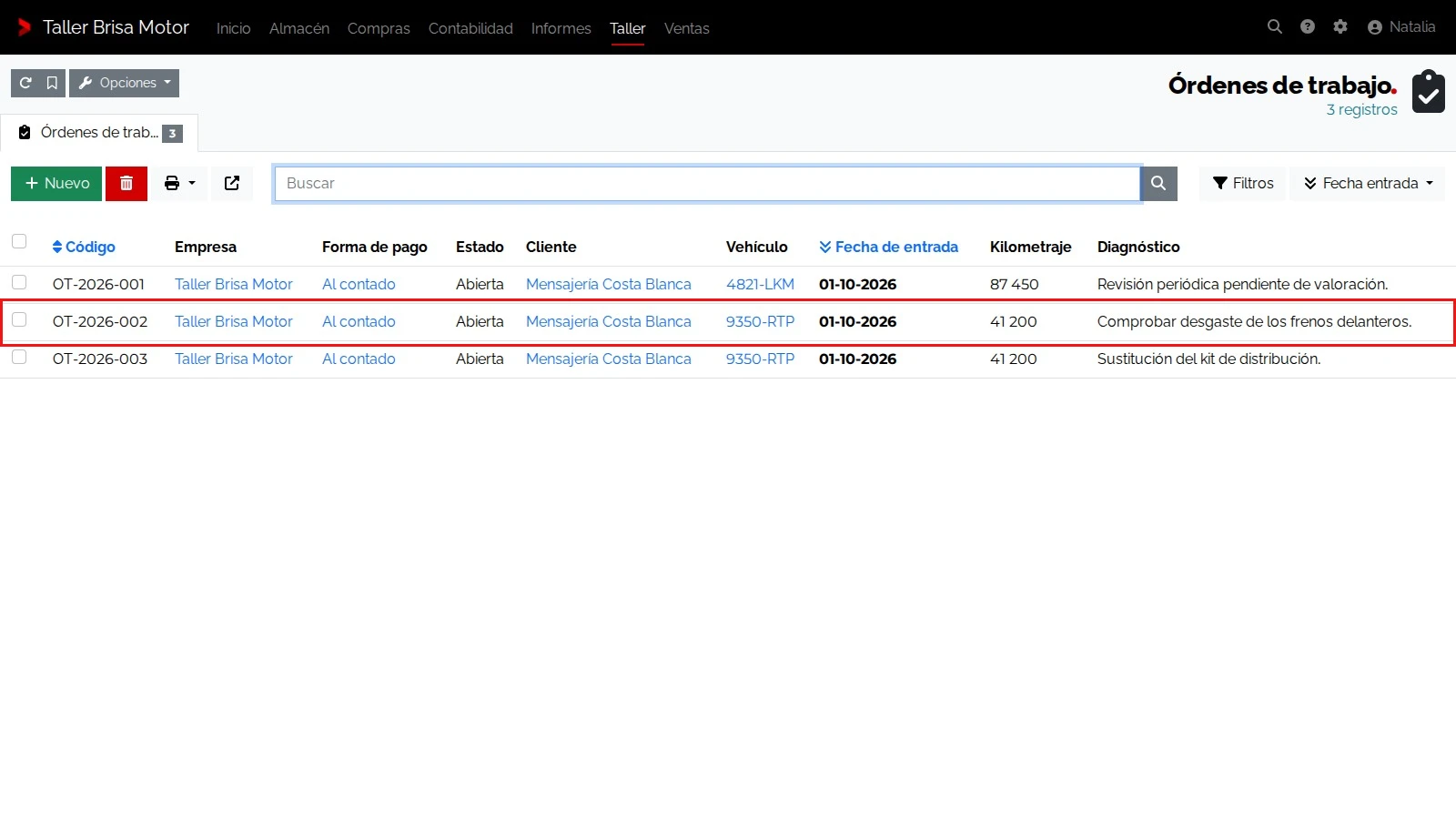The height and width of the screenshot is (819, 1456).
Task: Click the open-in-new-window export icon
Action: point(232,183)
